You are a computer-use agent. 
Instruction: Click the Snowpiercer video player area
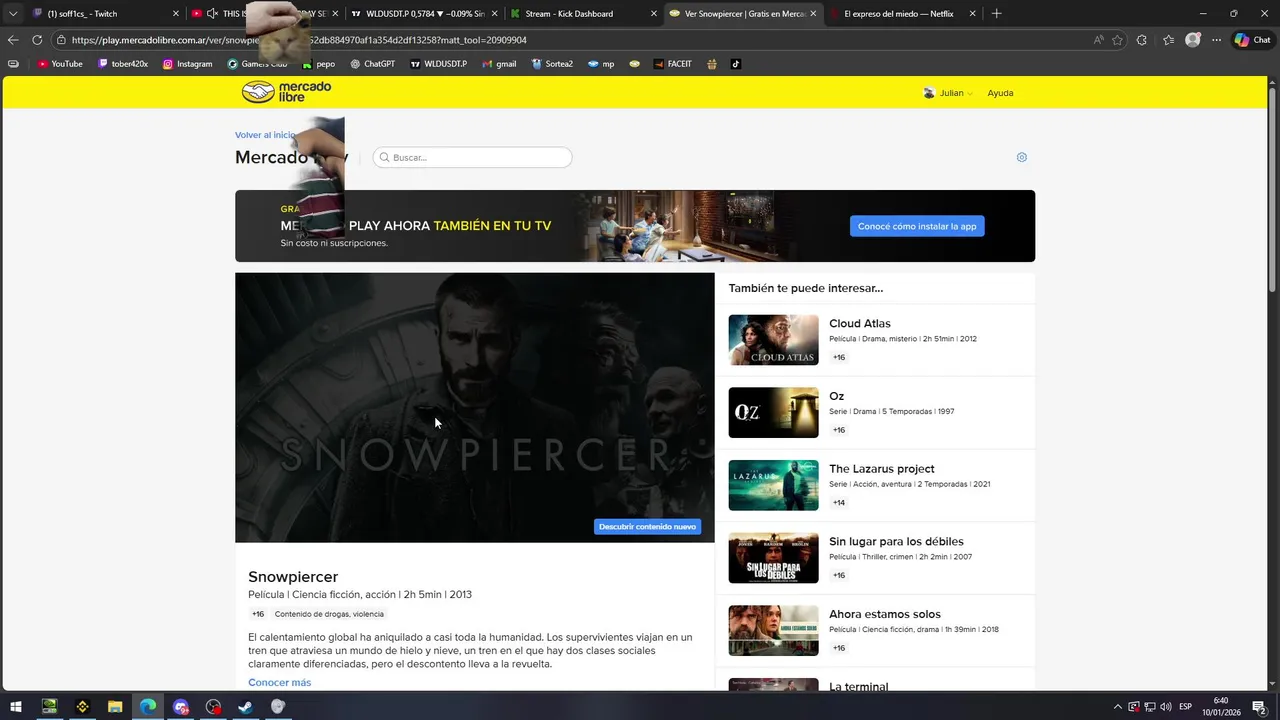pos(475,407)
